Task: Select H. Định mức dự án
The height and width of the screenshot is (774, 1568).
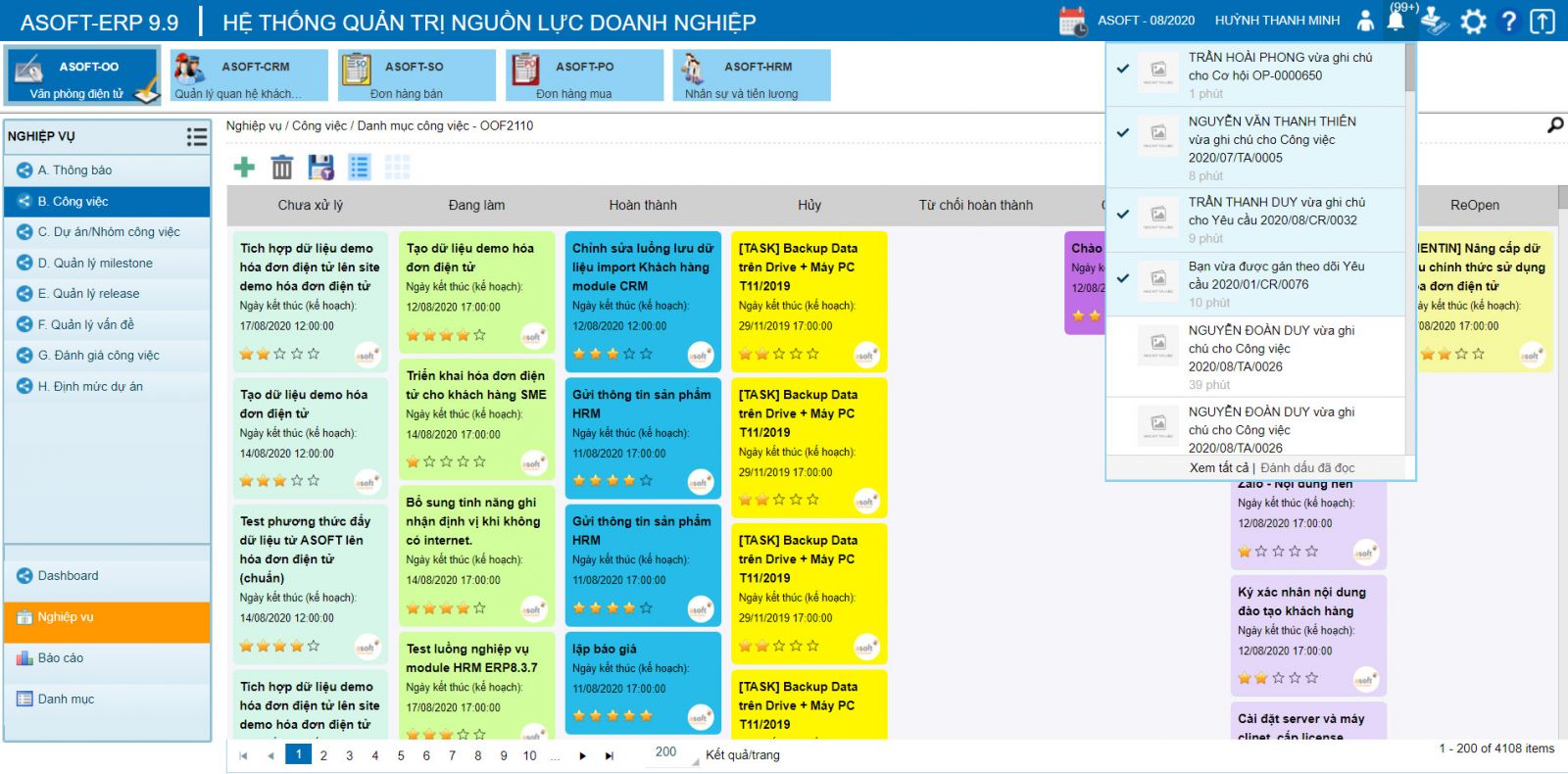Action: pyautogui.click(x=108, y=386)
